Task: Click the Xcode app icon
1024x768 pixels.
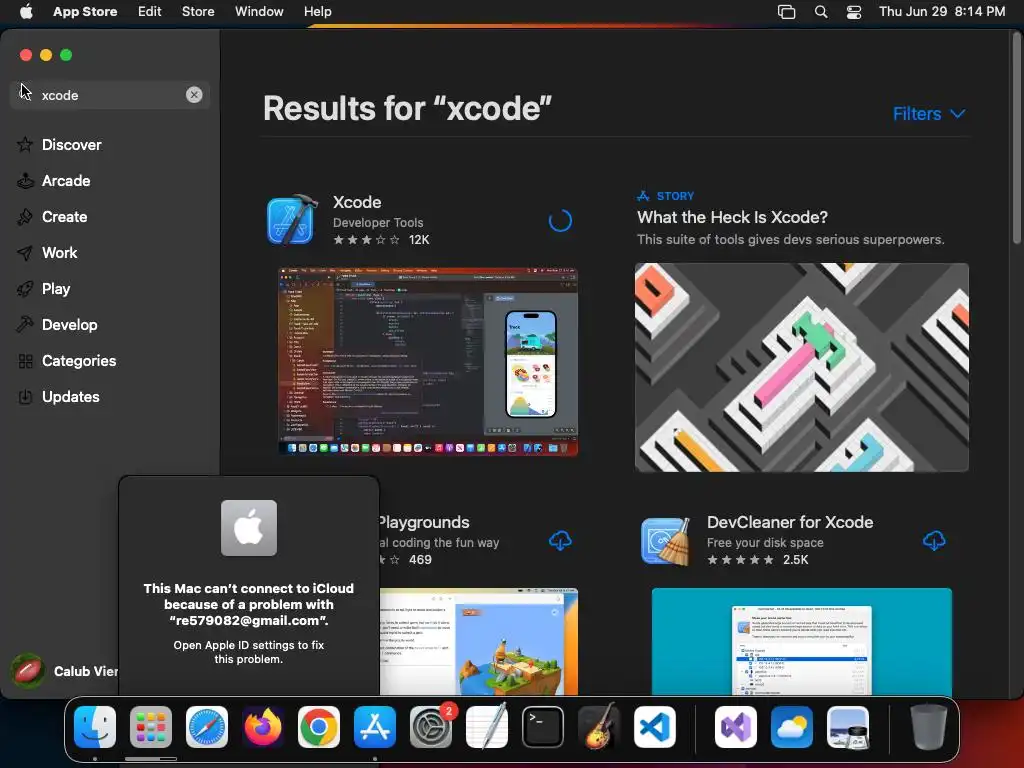Action: coord(291,220)
